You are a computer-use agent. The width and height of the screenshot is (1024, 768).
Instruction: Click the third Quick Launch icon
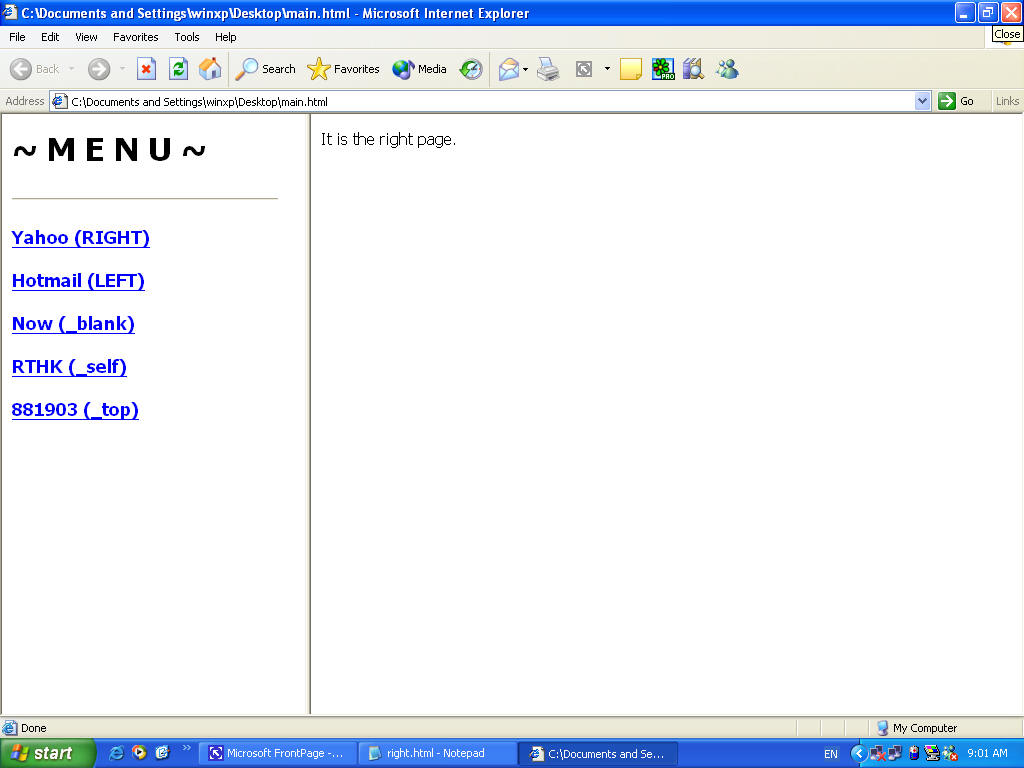(162, 753)
